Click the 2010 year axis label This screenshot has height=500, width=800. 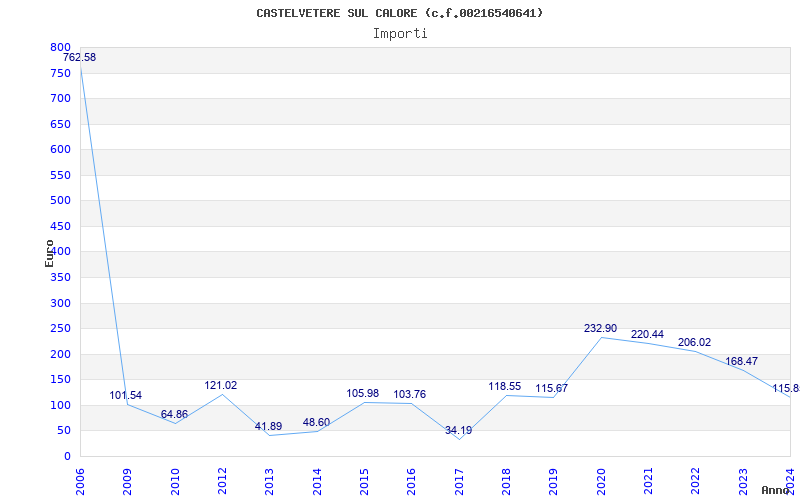pos(175,482)
